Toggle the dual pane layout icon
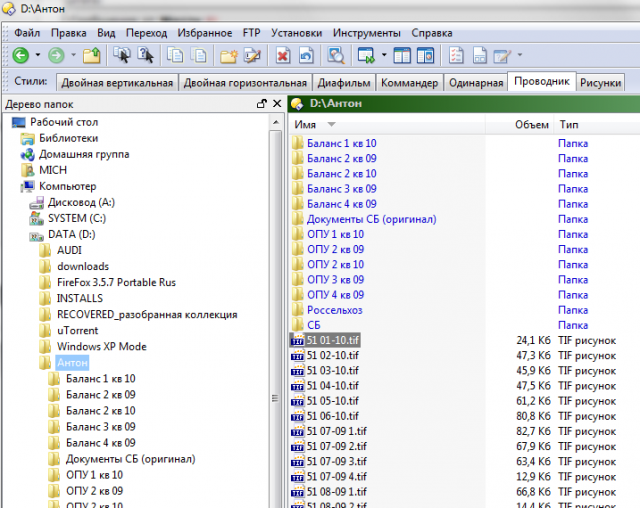The image size is (640, 508). pos(402,55)
